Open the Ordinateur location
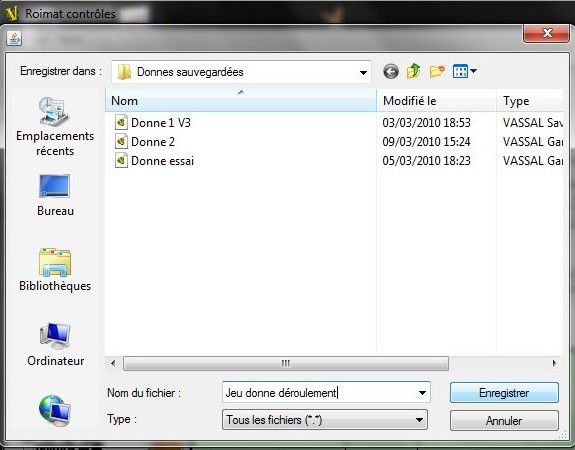 [55, 345]
